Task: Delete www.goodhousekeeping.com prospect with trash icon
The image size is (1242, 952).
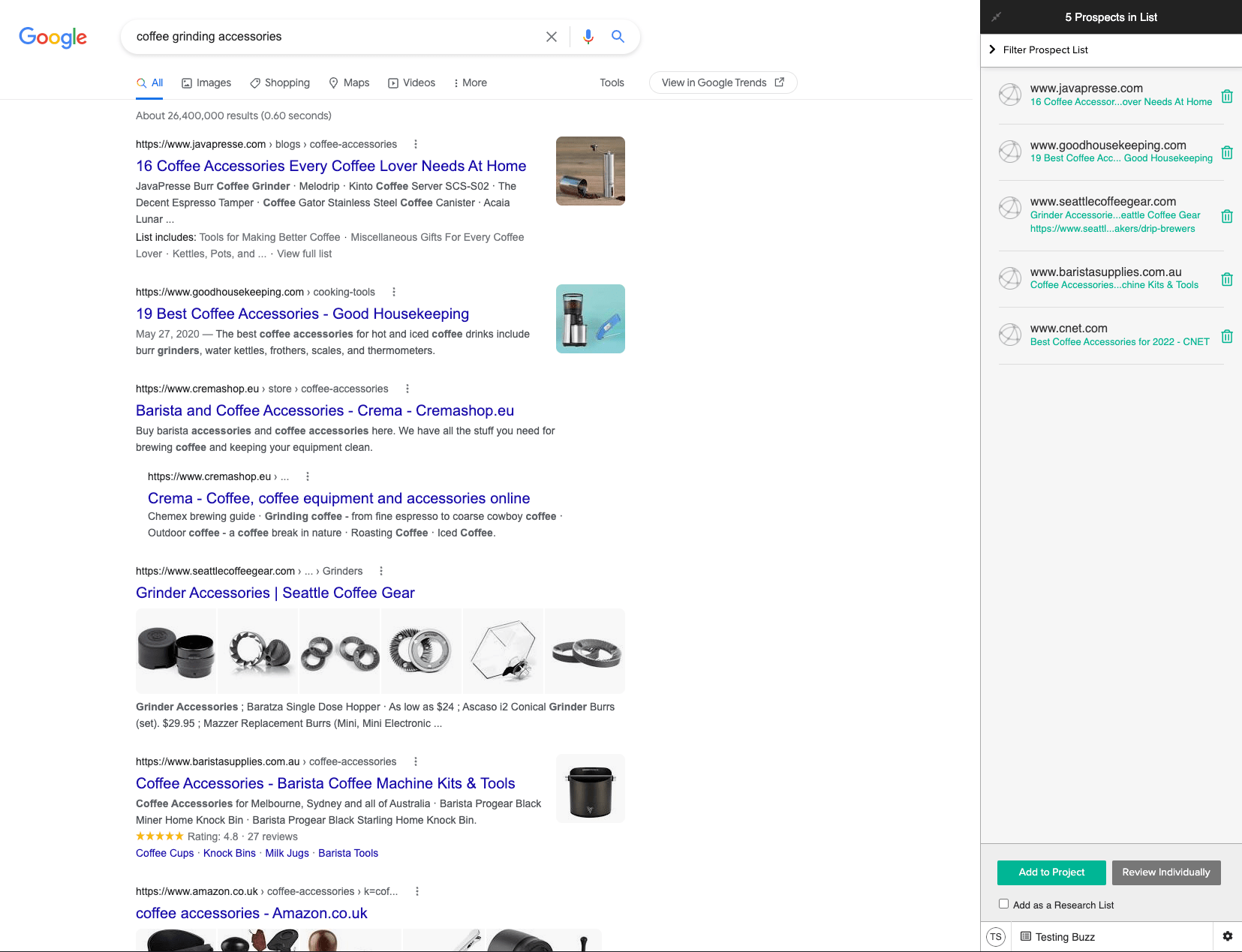Action: click(1227, 152)
